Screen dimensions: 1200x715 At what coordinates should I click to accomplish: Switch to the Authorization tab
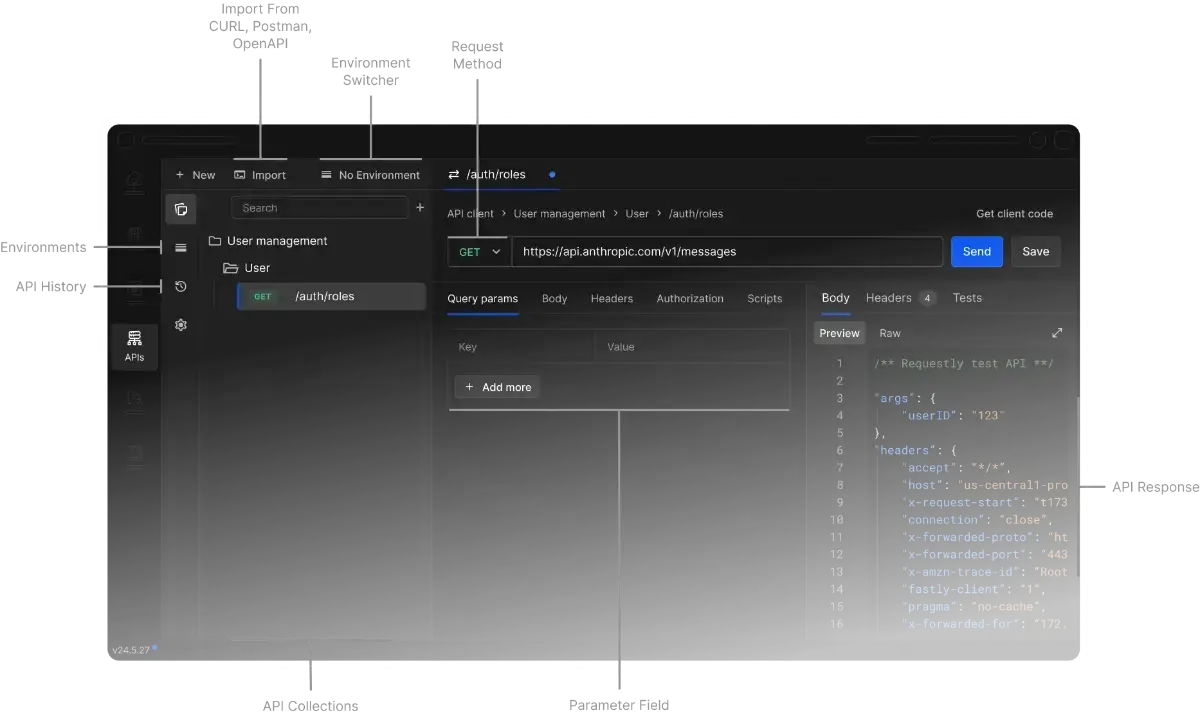[x=690, y=298]
